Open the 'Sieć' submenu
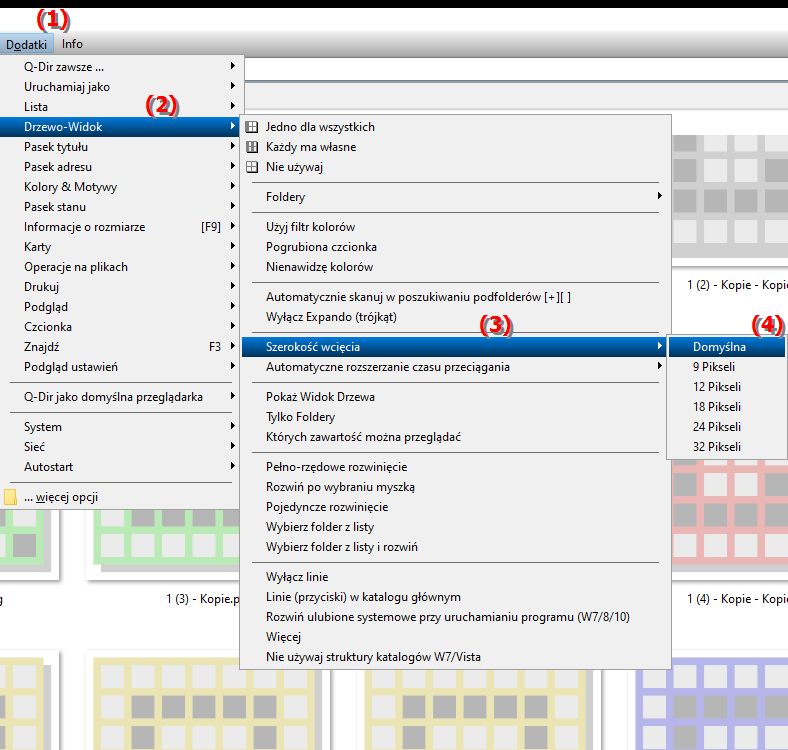 click(x=121, y=447)
